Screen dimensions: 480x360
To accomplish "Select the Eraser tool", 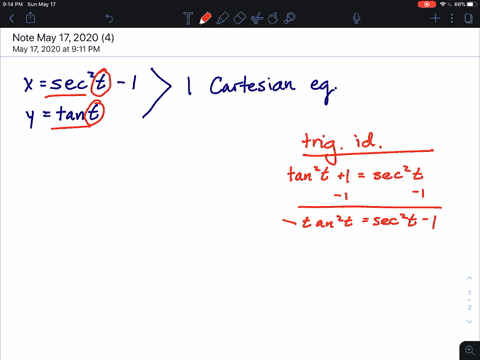I will 239,18.
